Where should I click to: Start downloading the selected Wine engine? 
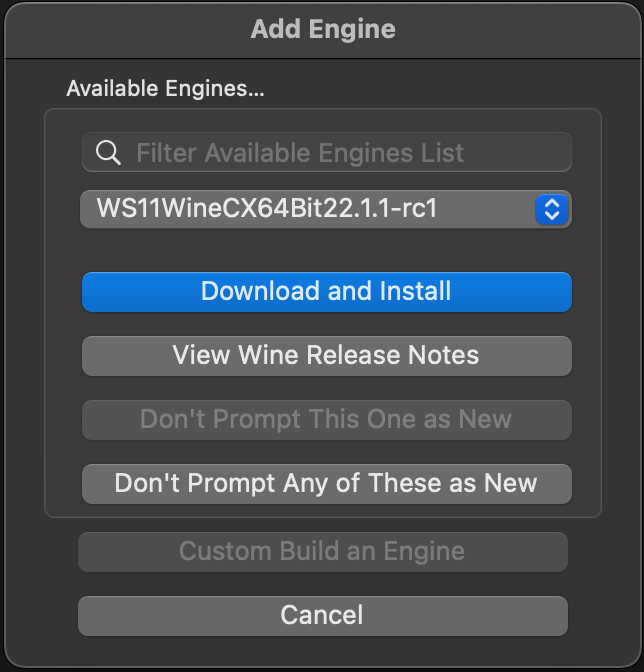click(326, 291)
